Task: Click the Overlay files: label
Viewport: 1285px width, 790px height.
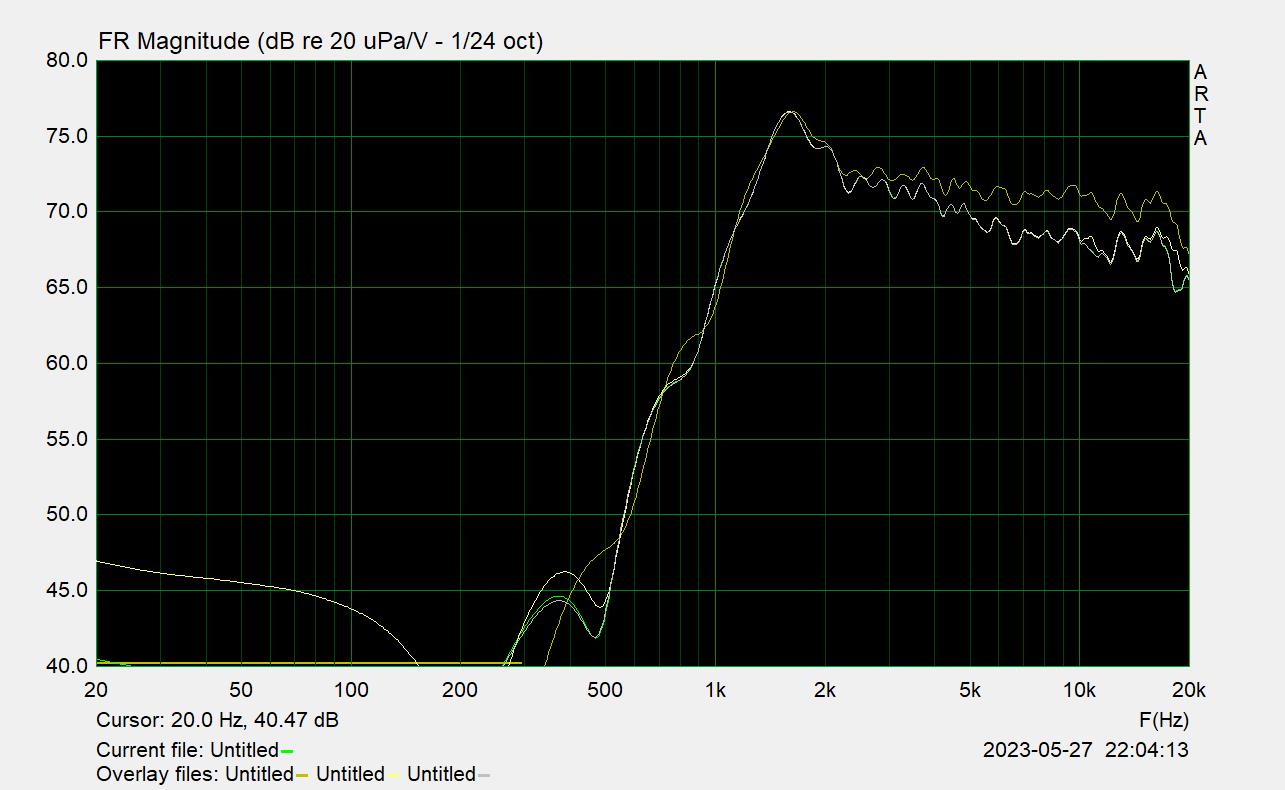Action: [x=158, y=774]
